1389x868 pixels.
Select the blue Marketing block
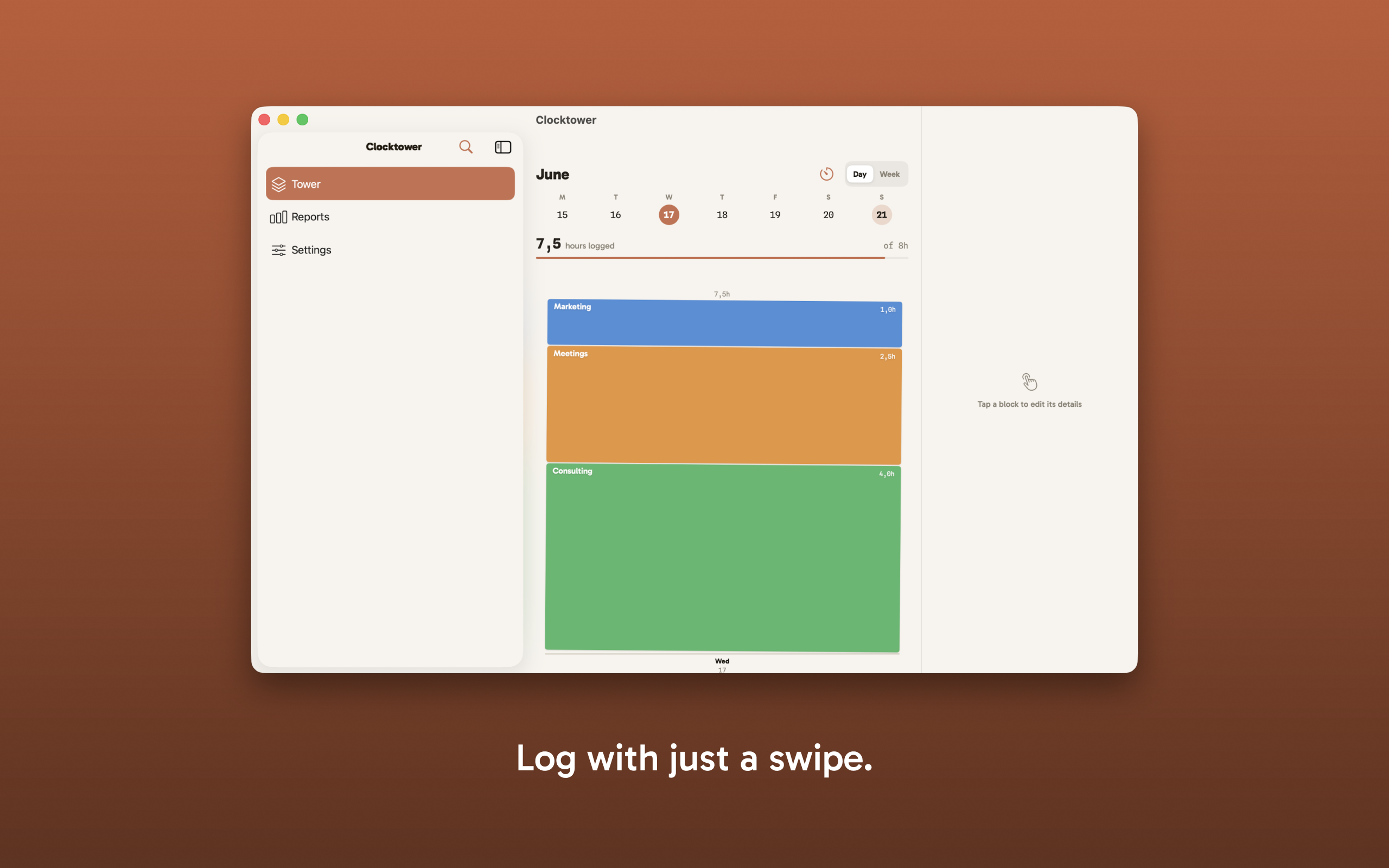click(724, 323)
